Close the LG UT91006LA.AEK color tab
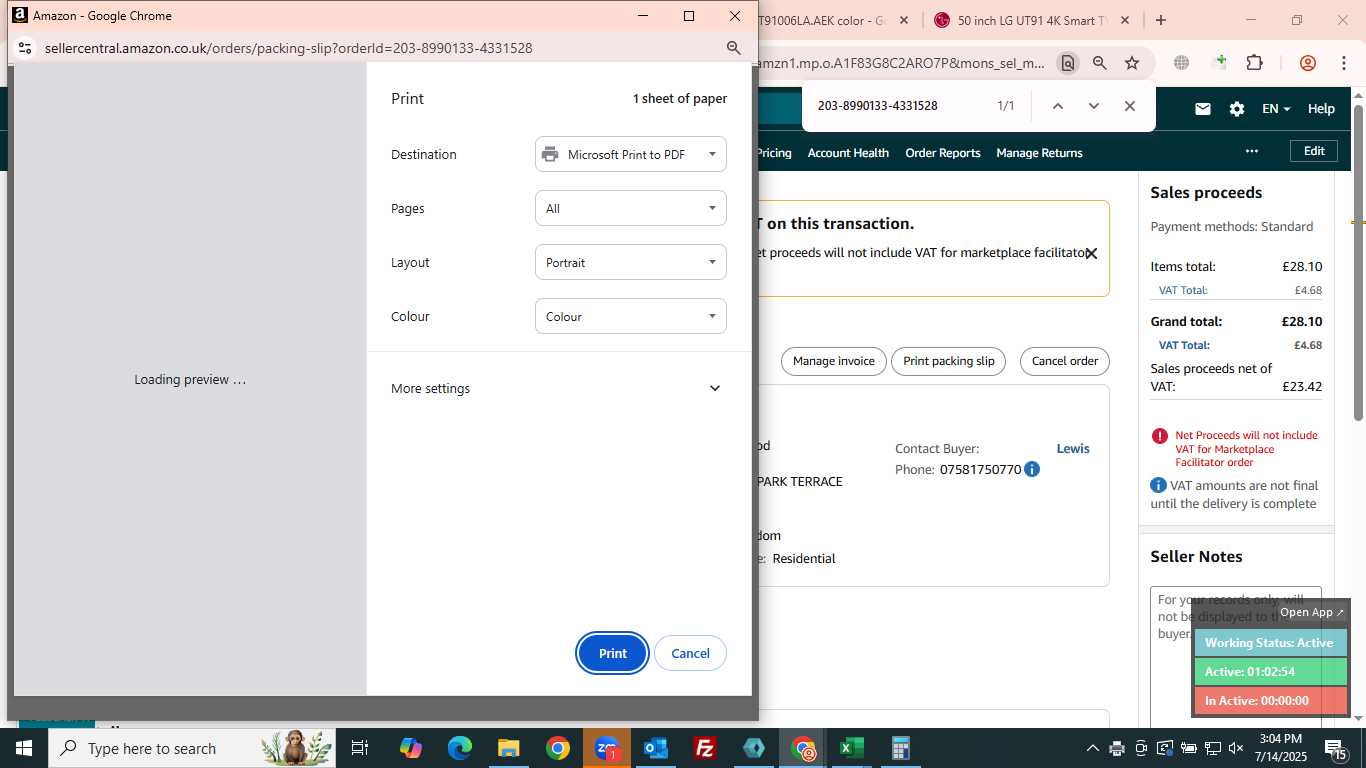1366x768 pixels. 904,20
